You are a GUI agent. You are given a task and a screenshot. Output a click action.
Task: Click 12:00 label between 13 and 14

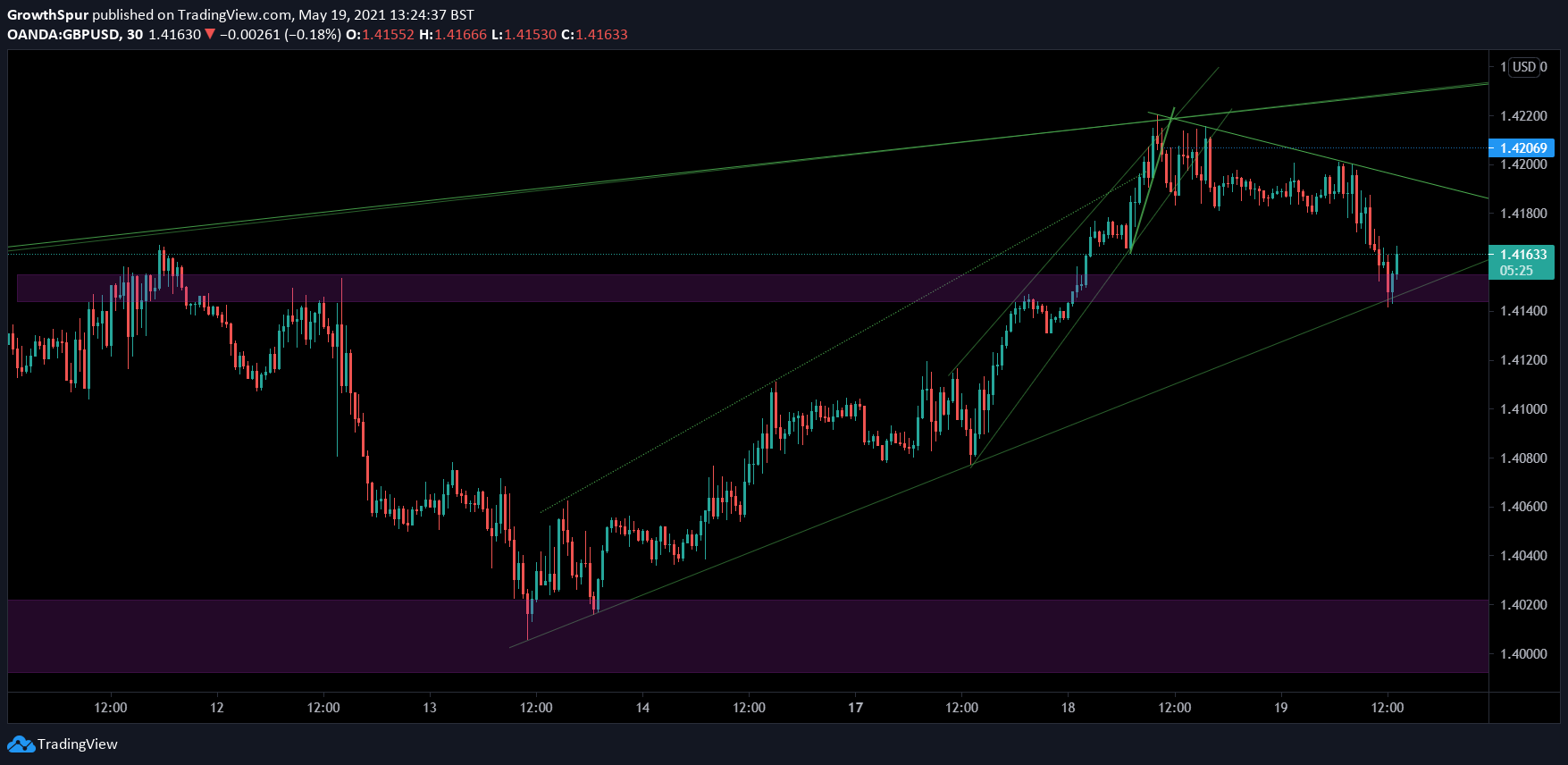tap(536, 708)
